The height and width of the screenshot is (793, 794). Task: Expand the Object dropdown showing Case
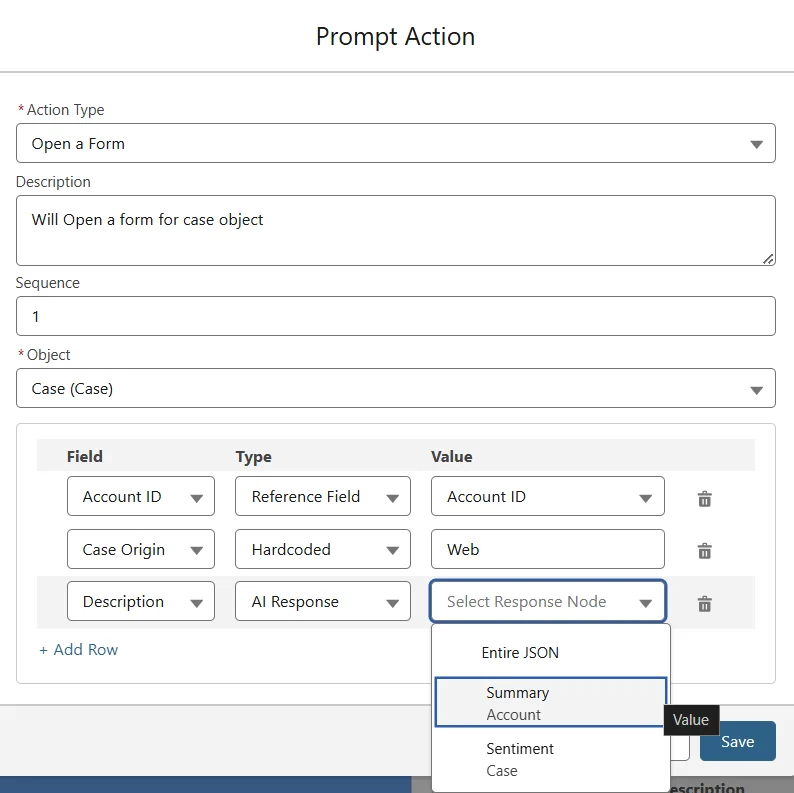(x=395, y=389)
